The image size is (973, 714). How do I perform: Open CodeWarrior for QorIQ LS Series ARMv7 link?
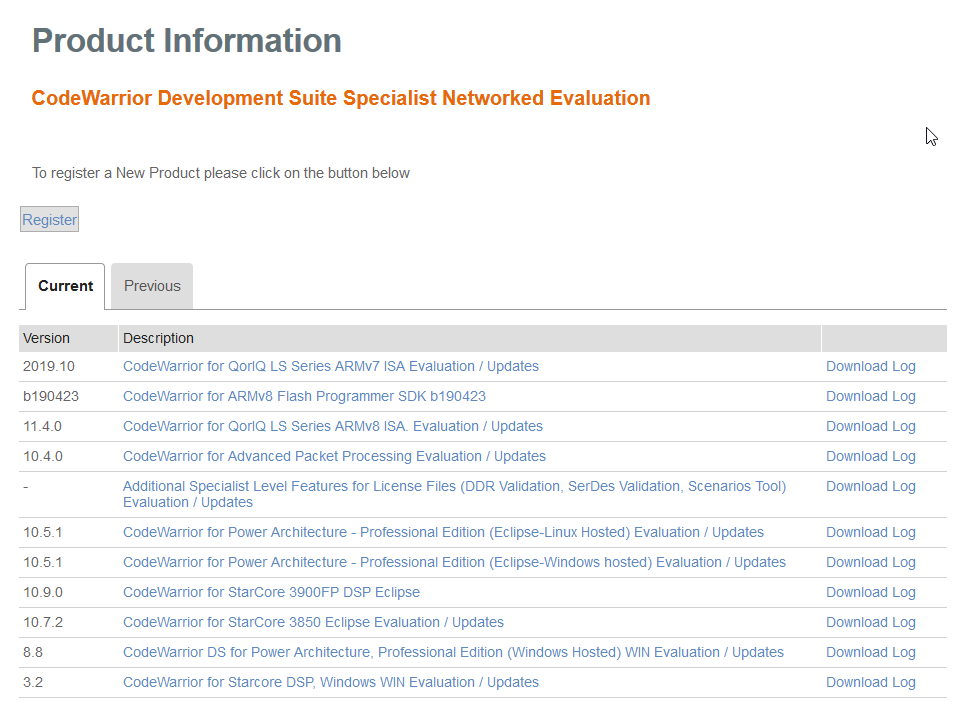(x=330, y=367)
